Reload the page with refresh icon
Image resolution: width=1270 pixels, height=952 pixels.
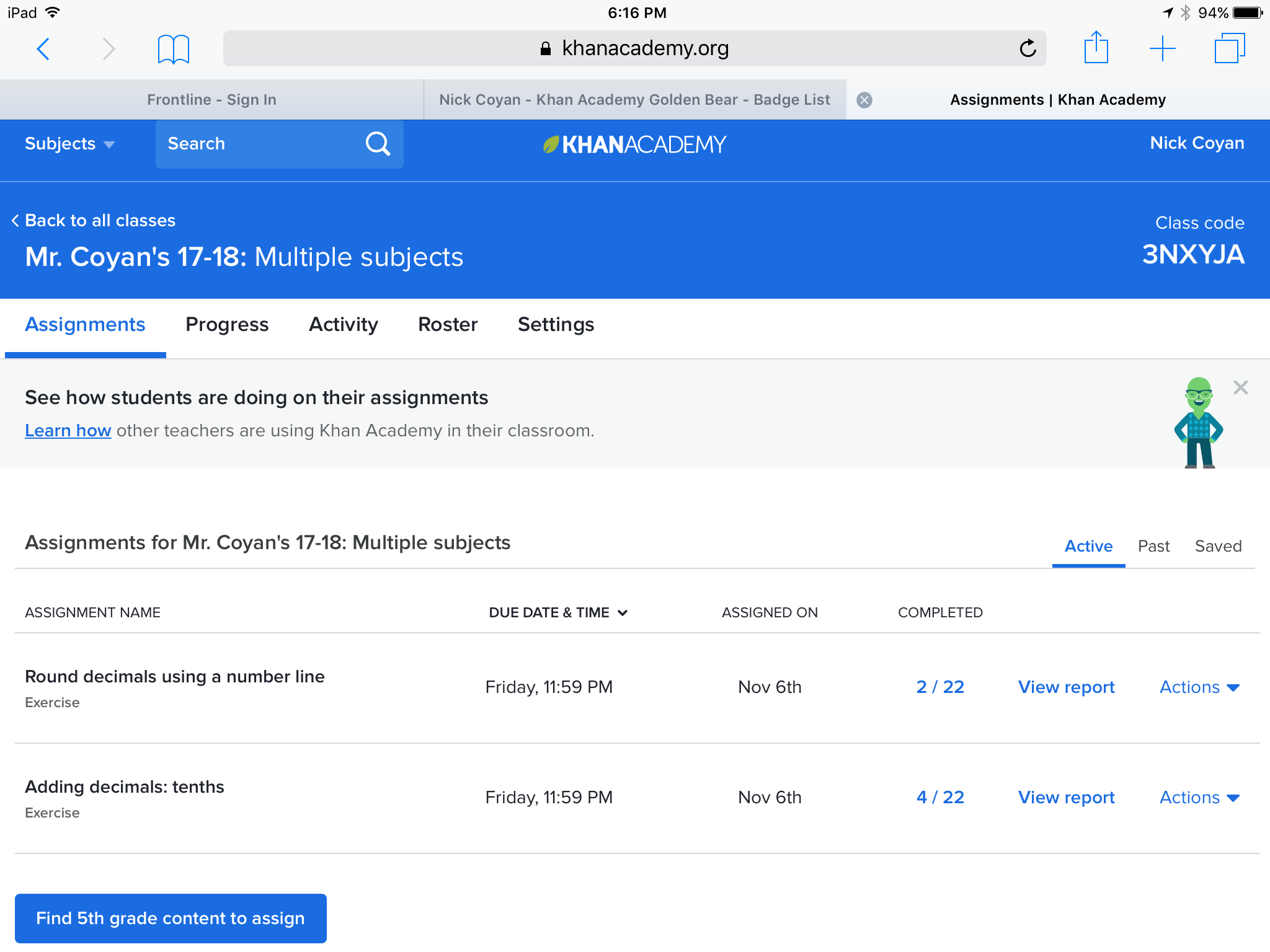point(1028,48)
